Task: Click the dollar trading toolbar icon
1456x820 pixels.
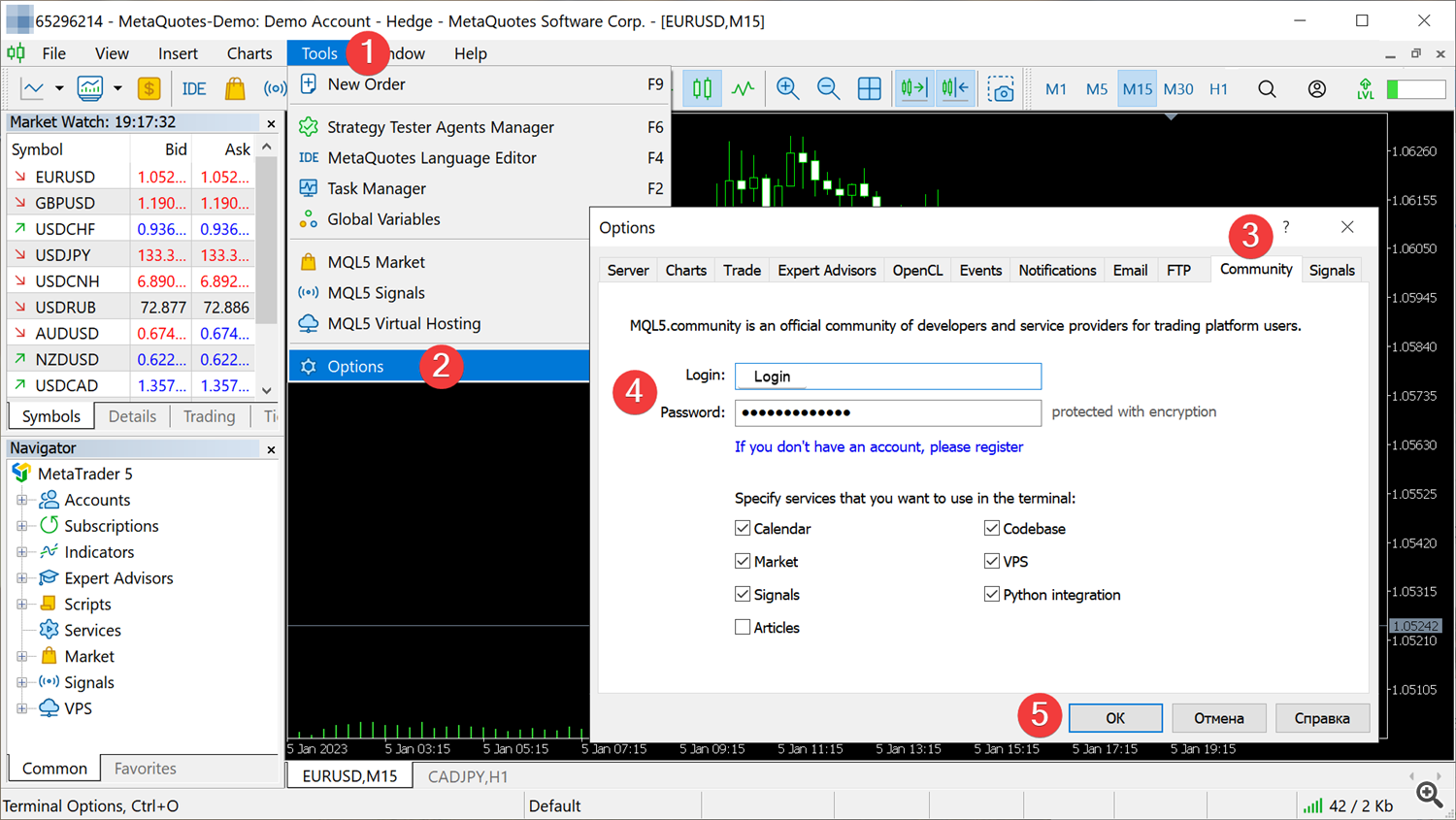Action: [x=149, y=89]
